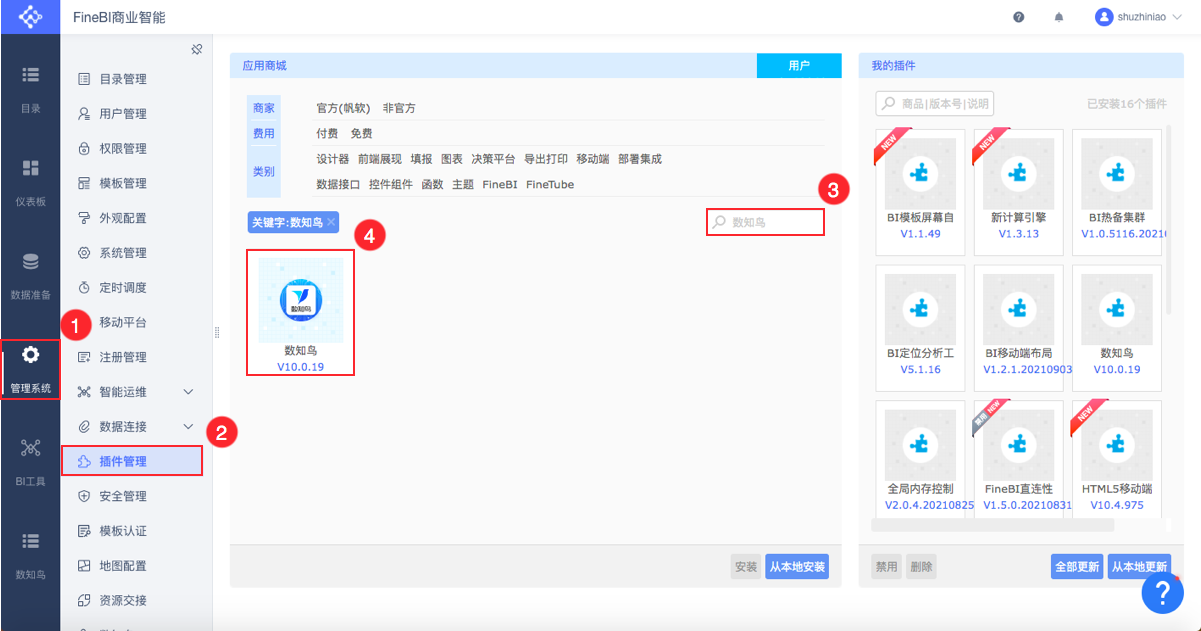This screenshot has width=1201, height=631.
Task: Switch to the 用户 tab
Action: click(799, 65)
